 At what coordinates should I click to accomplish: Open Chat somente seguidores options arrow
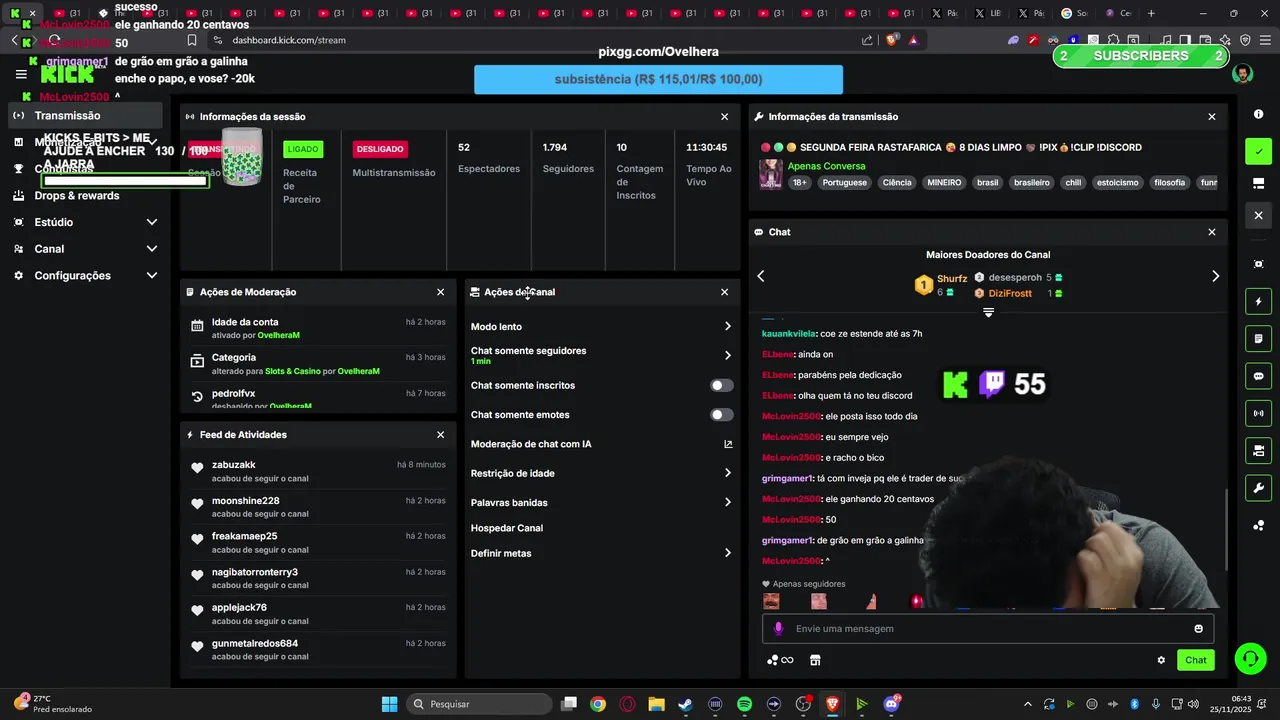(x=728, y=355)
